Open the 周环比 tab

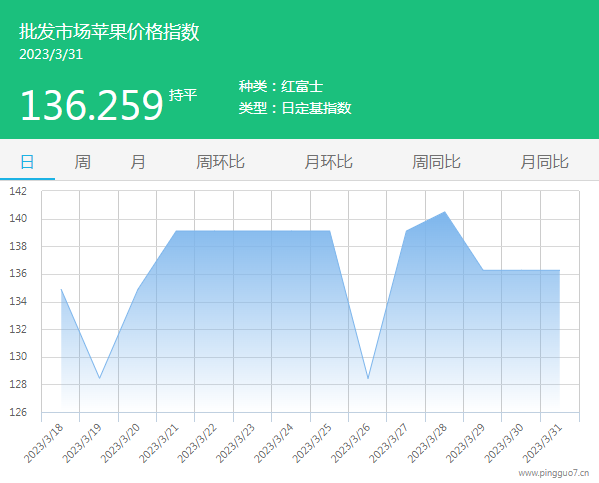(x=220, y=162)
